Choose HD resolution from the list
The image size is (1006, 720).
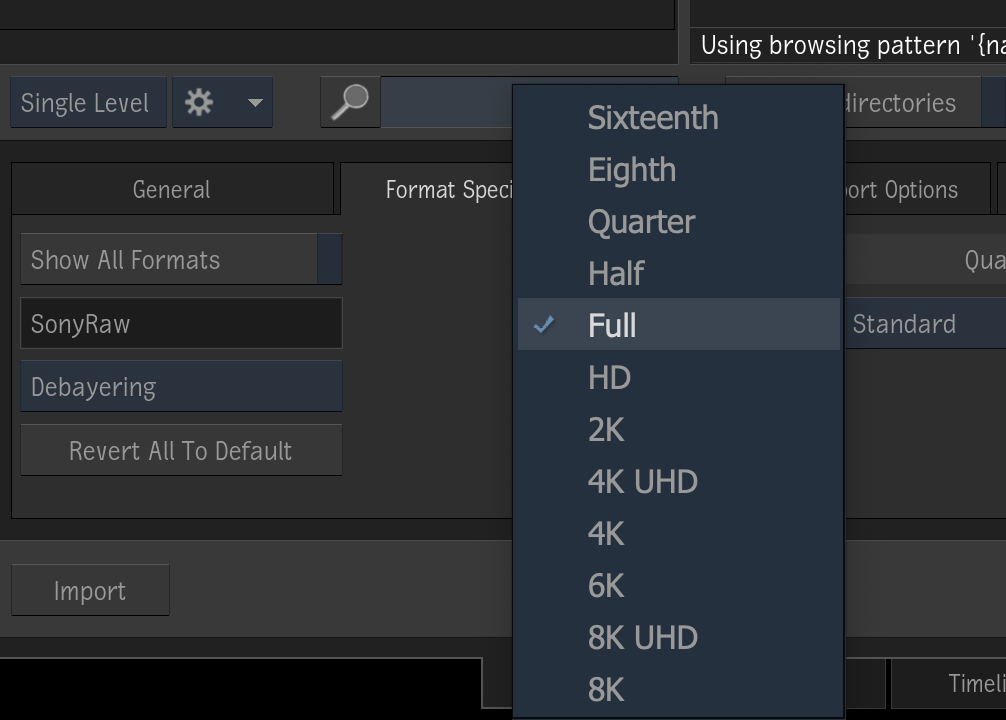(x=609, y=378)
